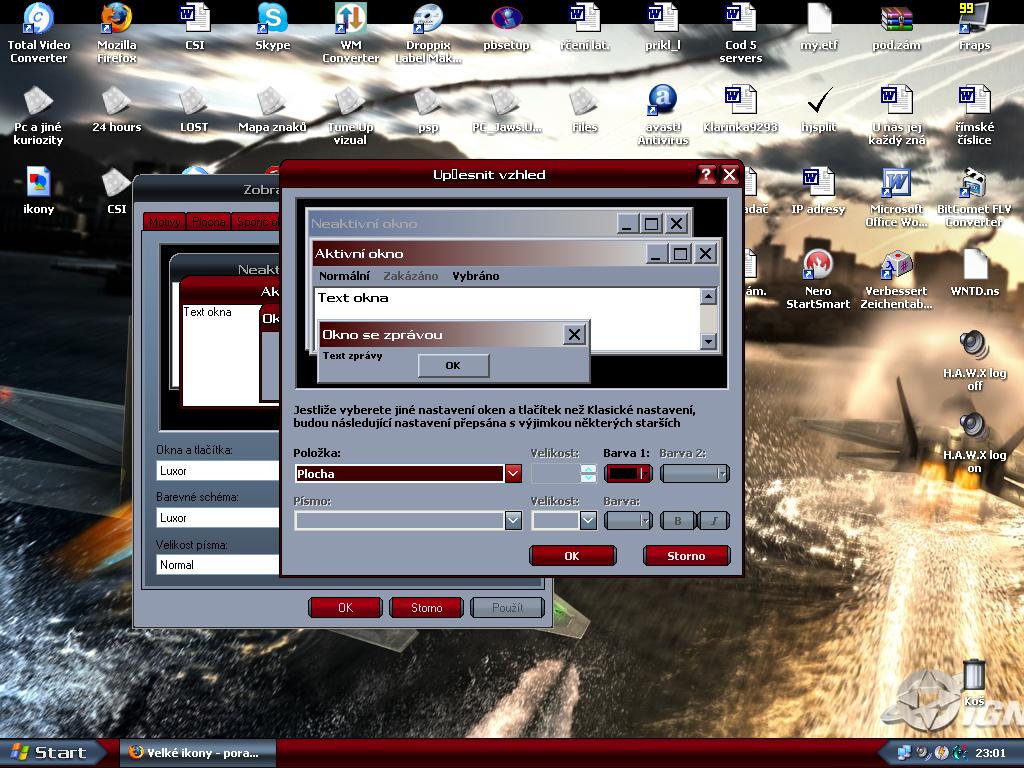Launch Mozilla Firefox from the desktop
Image resolution: width=1024 pixels, height=768 pixels.
(x=116, y=20)
